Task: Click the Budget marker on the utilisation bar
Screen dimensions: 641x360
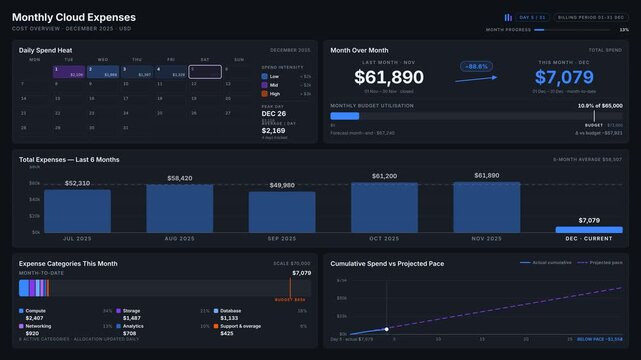Action: pyautogui.click(x=594, y=116)
